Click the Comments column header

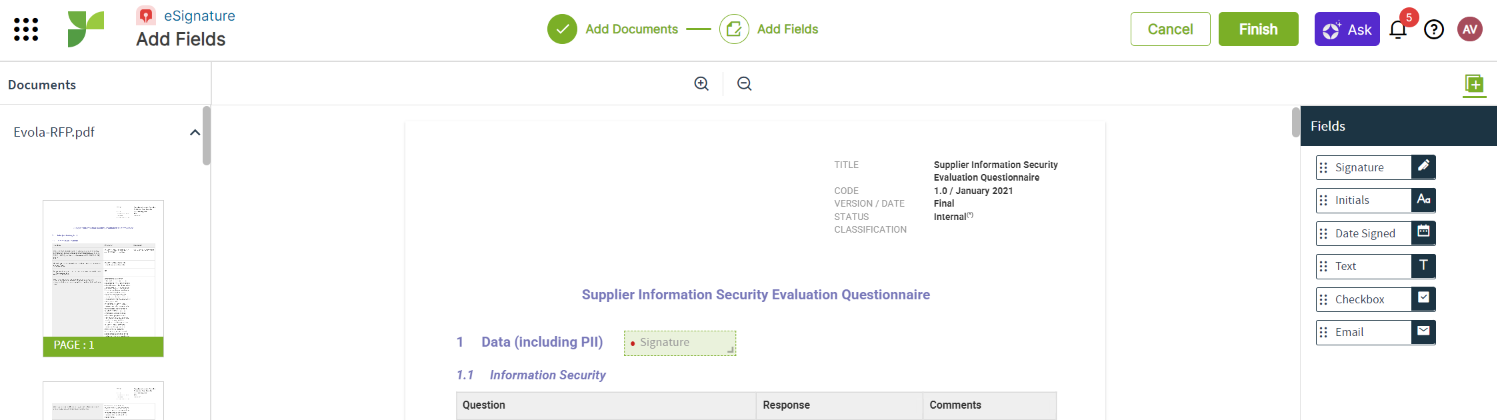[x=989, y=406]
